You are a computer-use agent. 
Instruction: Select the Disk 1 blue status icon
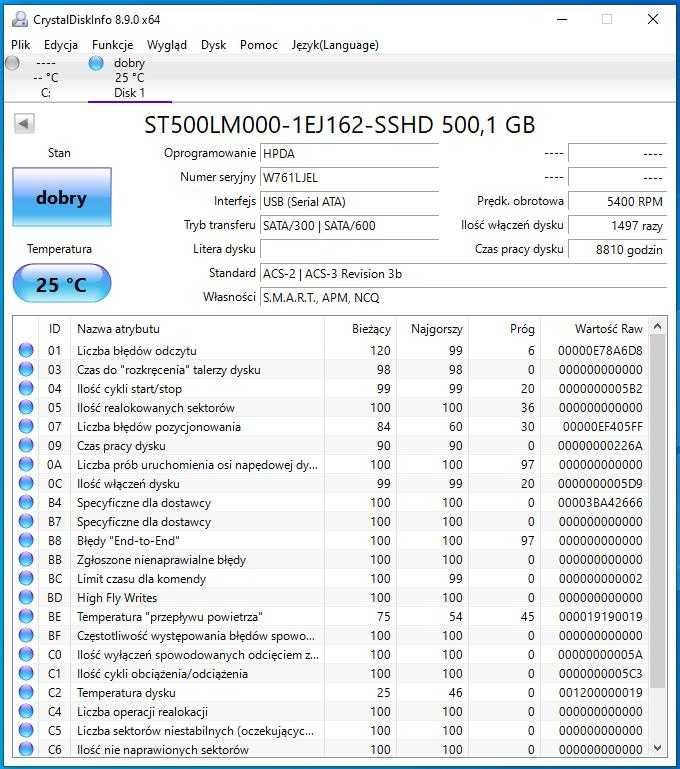96,63
